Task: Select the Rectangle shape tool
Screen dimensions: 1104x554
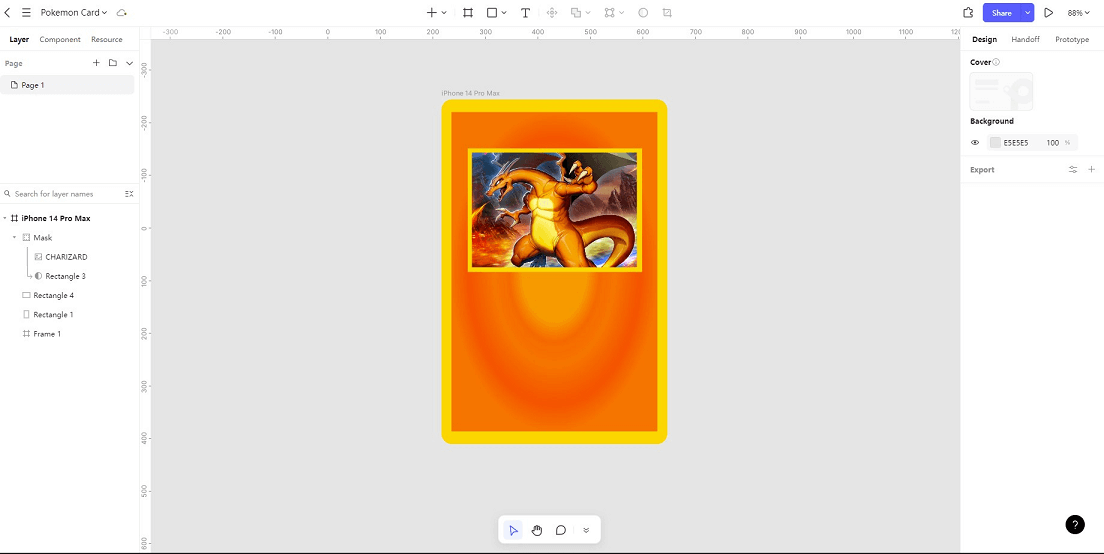Action: [492, 13]
